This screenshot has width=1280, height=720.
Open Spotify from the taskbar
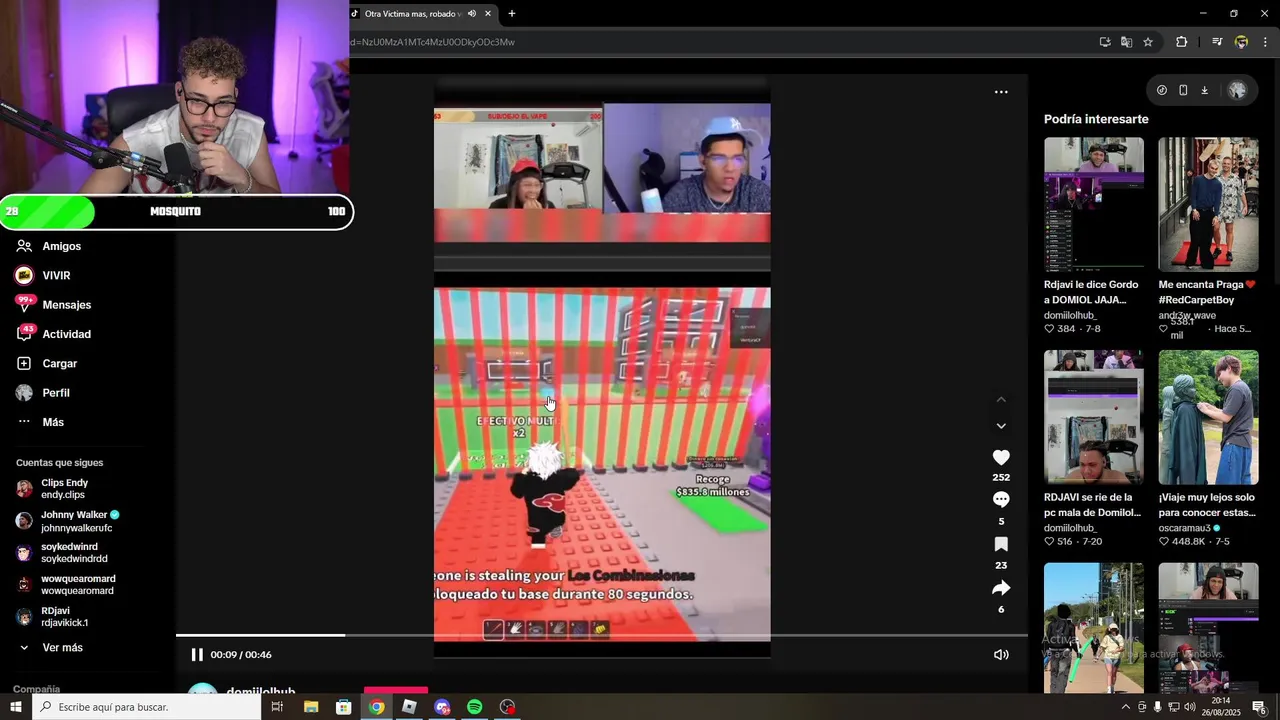point(474,707)
